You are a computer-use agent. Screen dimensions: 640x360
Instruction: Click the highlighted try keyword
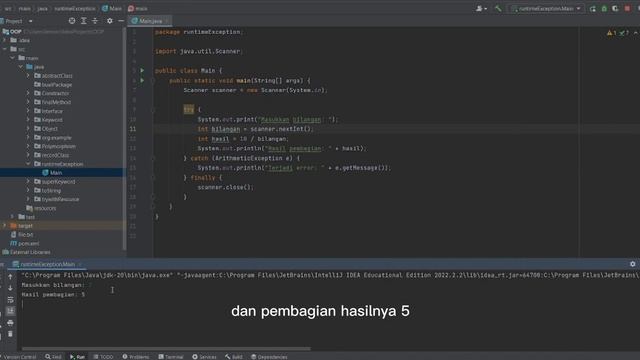tap(189, 109)
